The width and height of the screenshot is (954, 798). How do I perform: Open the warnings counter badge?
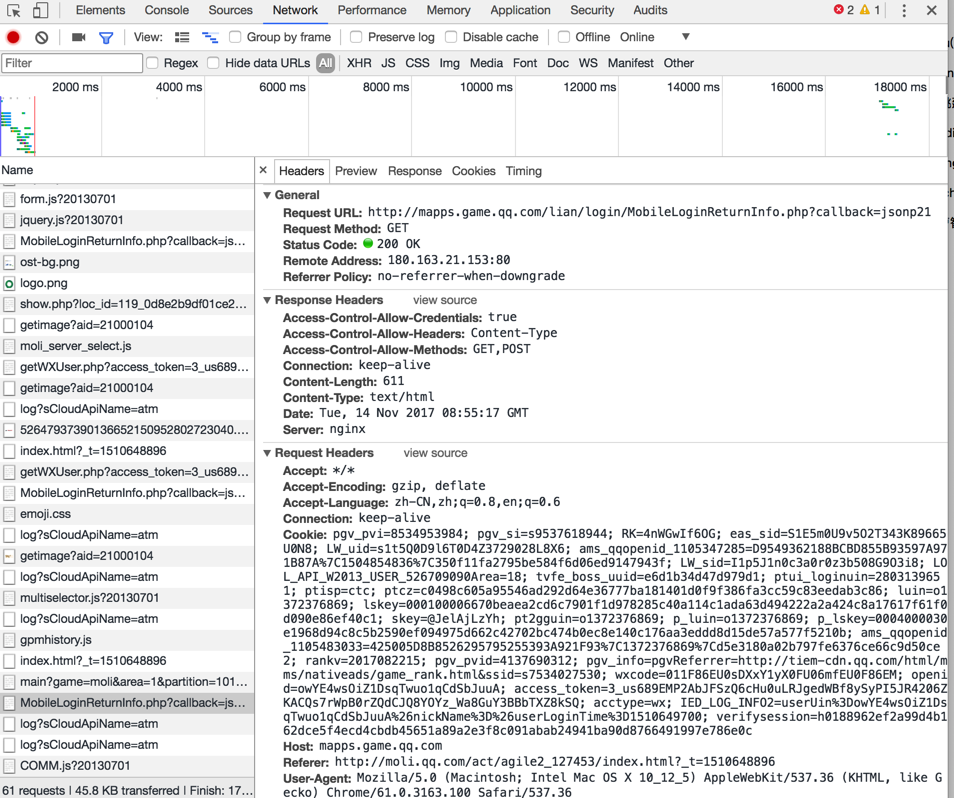870,10
